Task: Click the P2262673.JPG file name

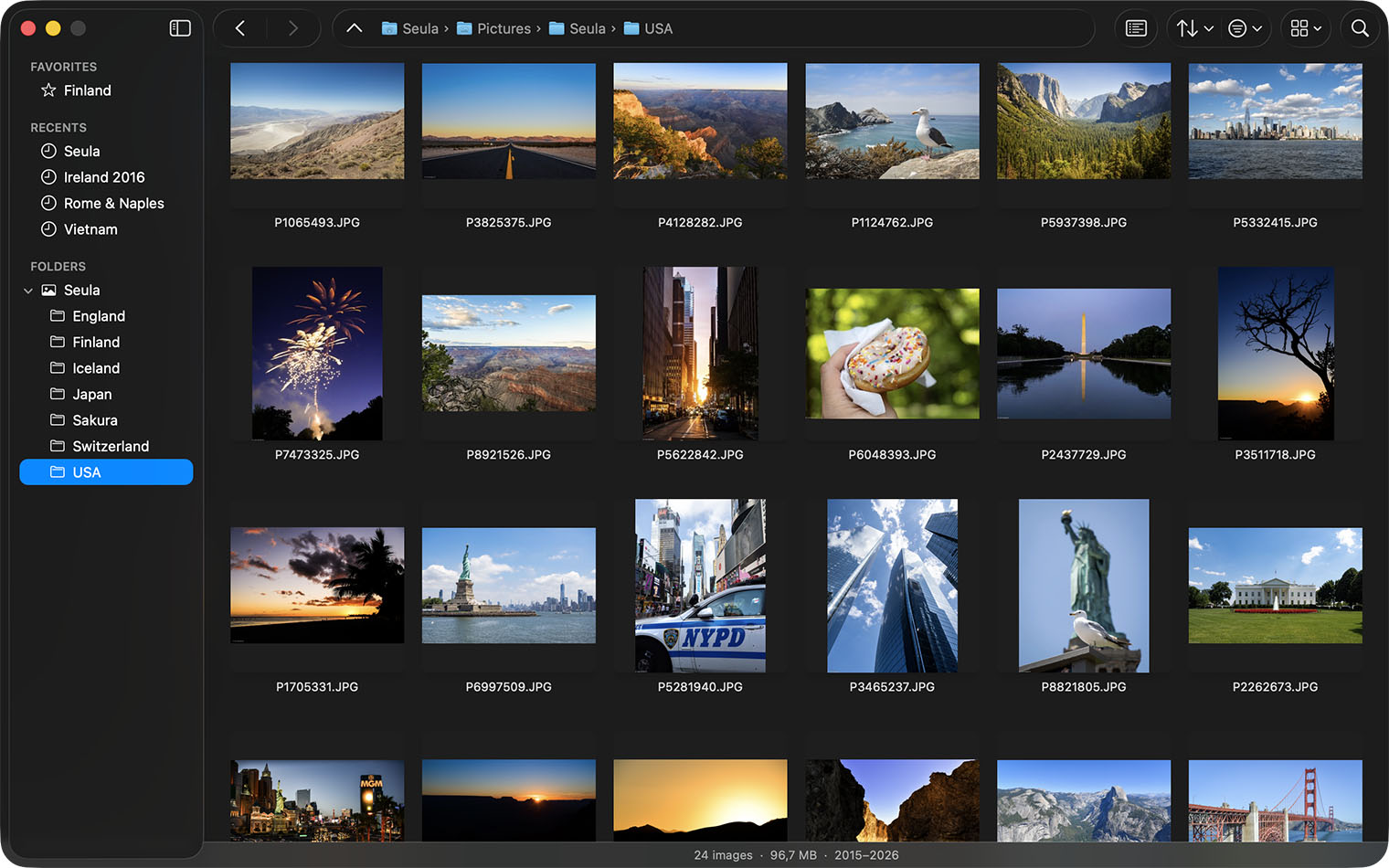Action: point(1276,686)
